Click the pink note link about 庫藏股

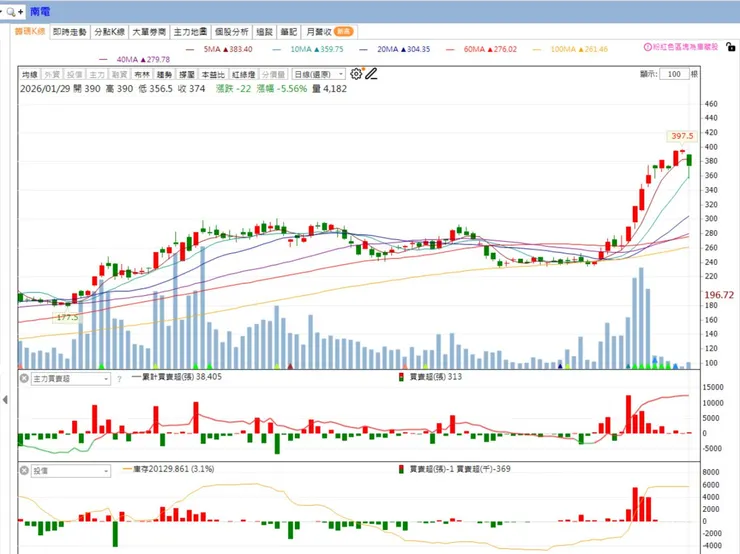[685, 47]
